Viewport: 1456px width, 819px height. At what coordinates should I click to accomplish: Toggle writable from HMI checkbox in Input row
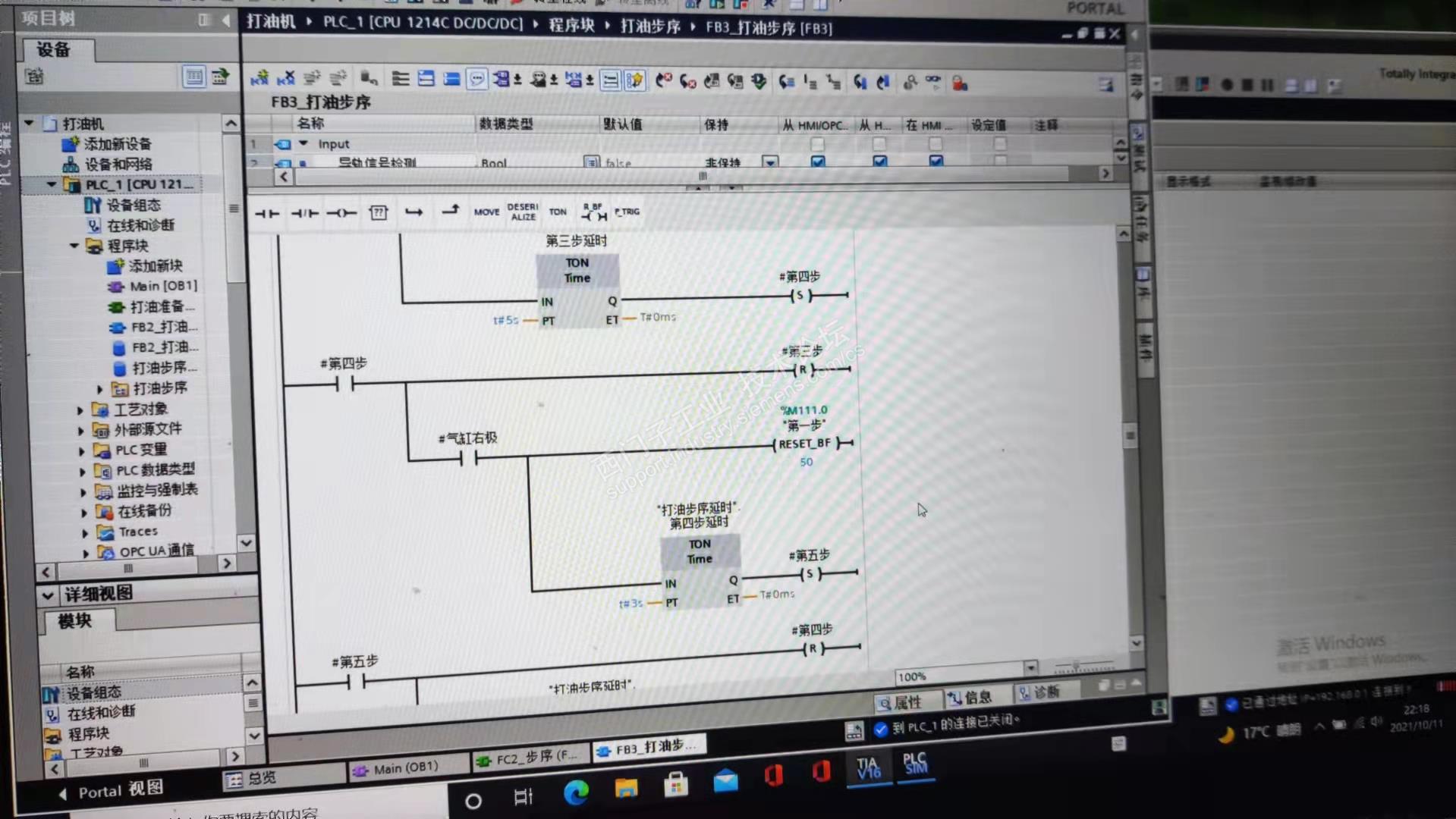(x=879, y=143)
